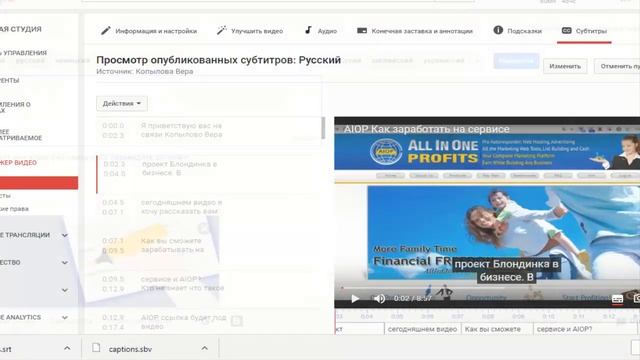
Task: Click the subtitle source Копылова Вера
Action: (164, 71)
